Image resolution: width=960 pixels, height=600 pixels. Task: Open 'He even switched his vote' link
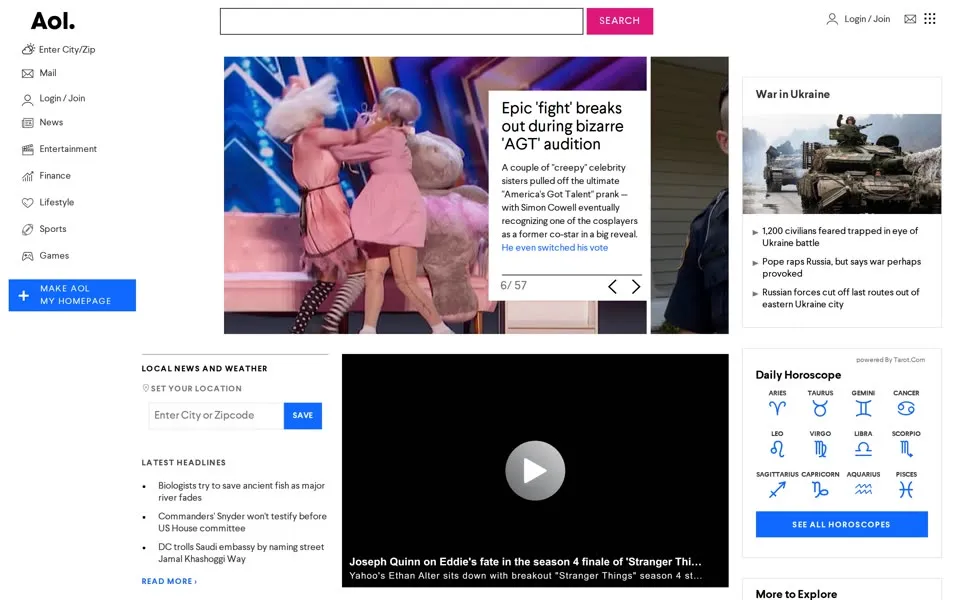tap(555, 247)
